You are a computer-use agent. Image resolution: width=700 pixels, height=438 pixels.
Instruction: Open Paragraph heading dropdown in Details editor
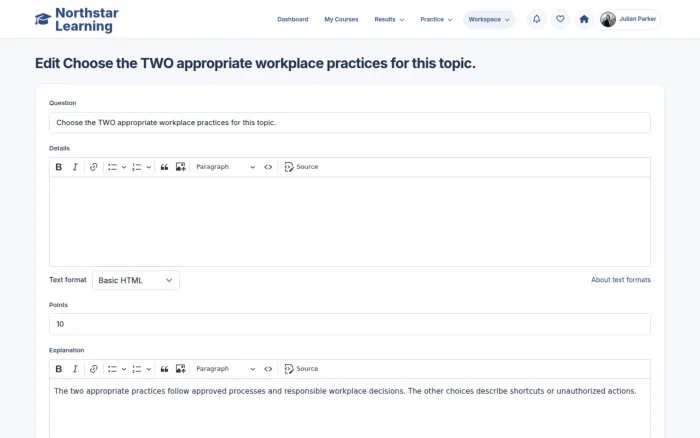point(225,167)
